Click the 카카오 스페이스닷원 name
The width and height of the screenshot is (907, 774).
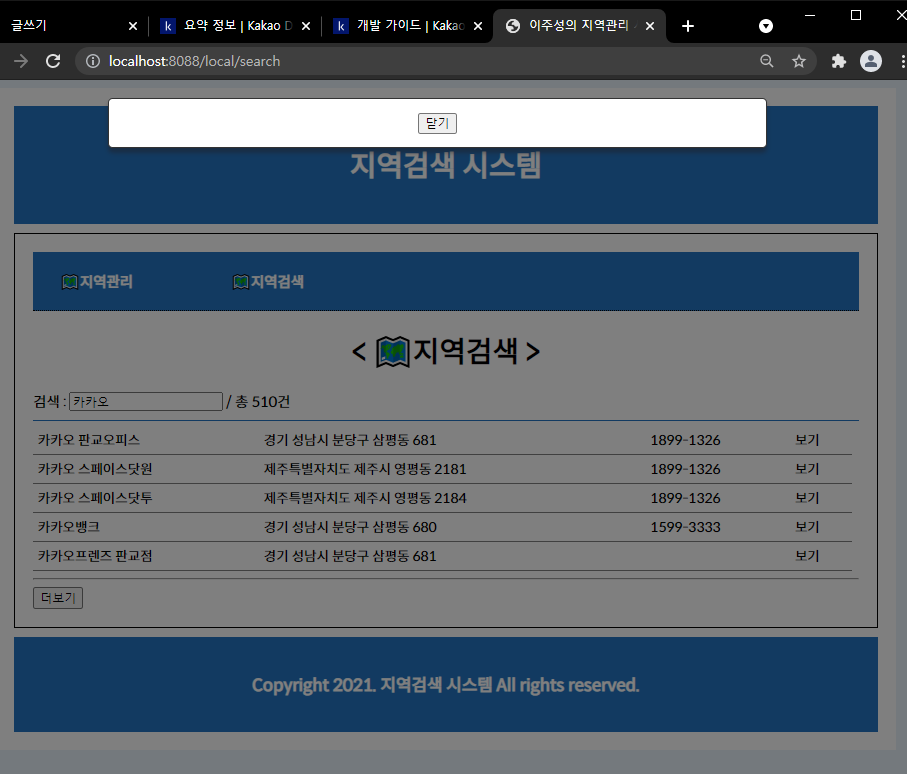pos(95,469)
